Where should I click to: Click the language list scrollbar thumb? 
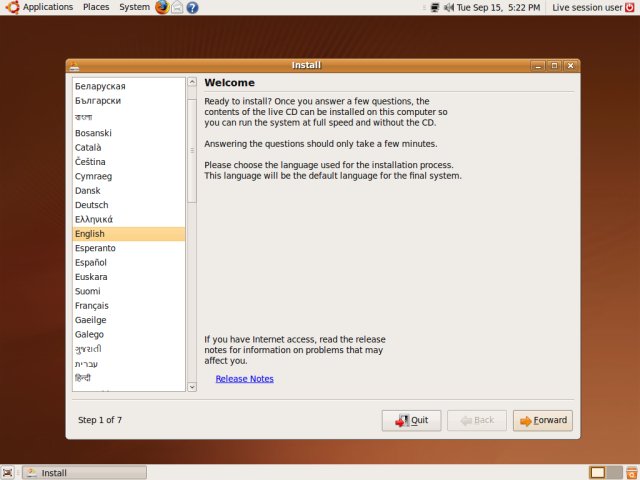pyautogui.click(x=192, y=151)
